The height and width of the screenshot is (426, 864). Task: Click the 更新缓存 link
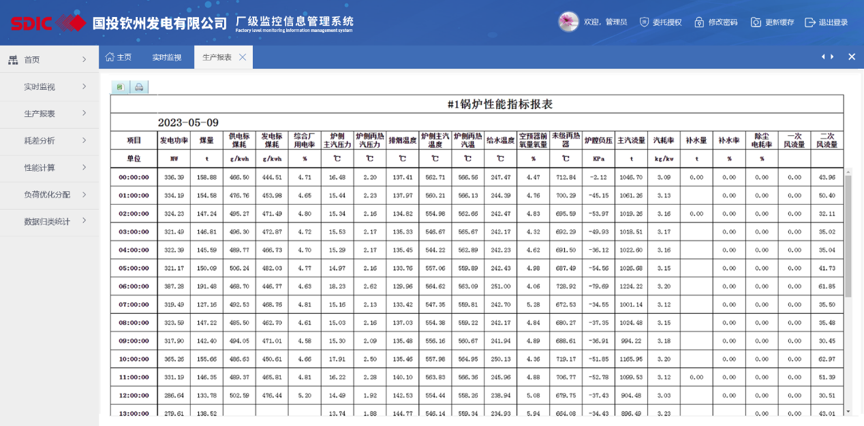[780, 23]
